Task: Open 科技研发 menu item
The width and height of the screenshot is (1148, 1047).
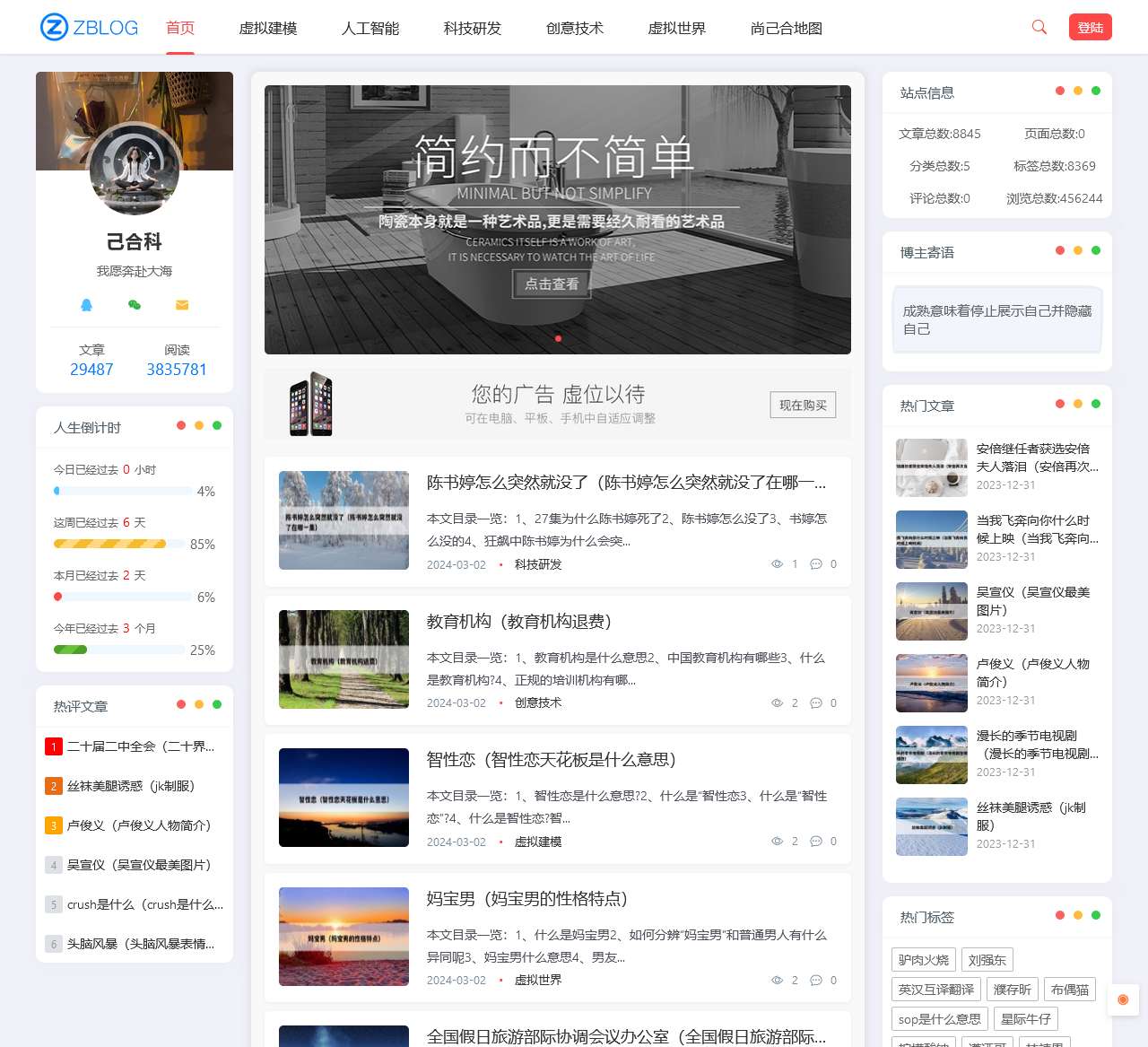Action: pyautogui.click(x=473, y=28)
